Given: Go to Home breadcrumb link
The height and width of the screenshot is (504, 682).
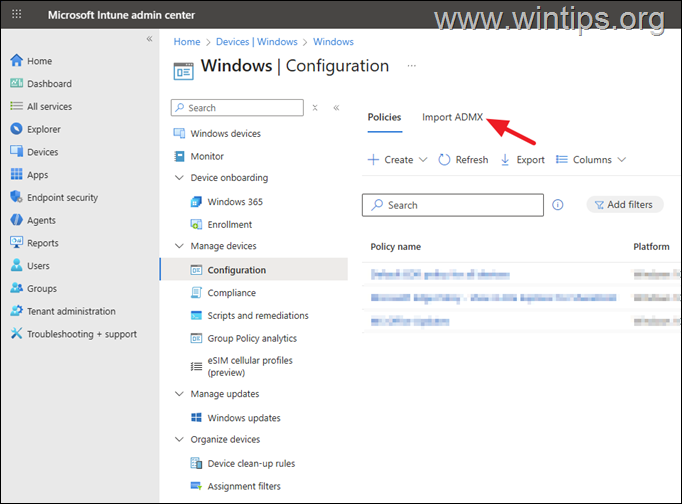Looking at the screenshot, I should (187, 42).
